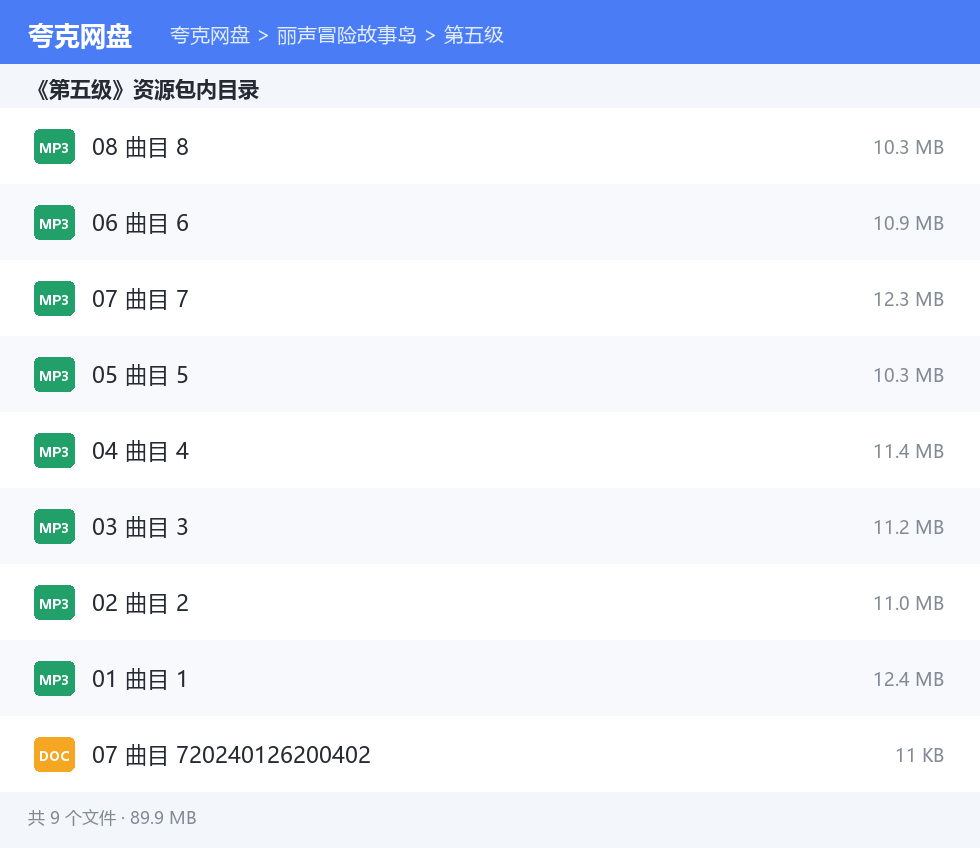Select the file name 07 曲目 7
The height and width of the screenshot is (848, 980).
(140, 299)
